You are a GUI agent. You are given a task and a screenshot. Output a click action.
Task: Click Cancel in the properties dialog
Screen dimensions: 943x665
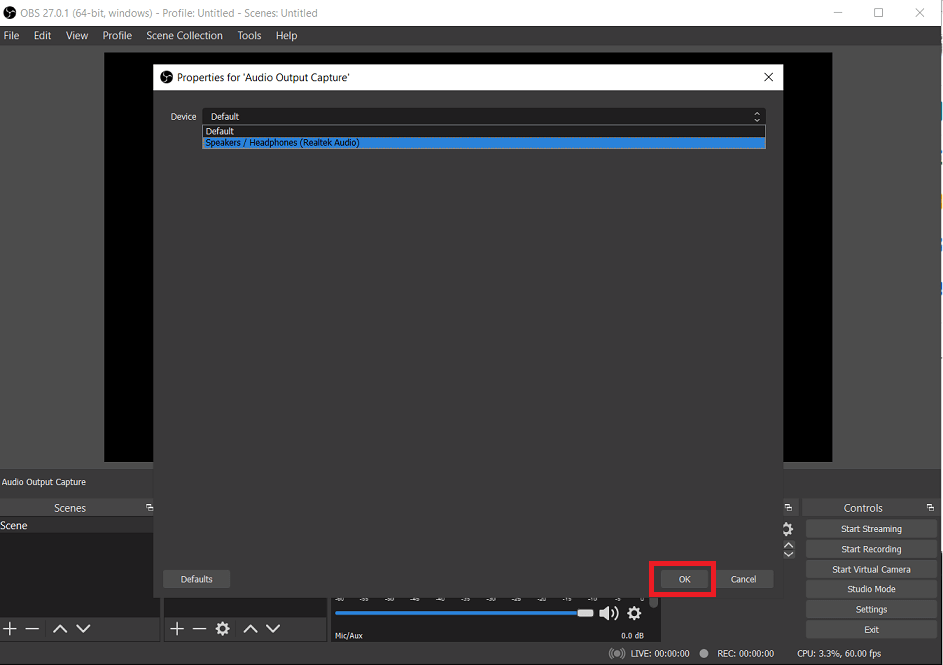[x=743, y=579]
